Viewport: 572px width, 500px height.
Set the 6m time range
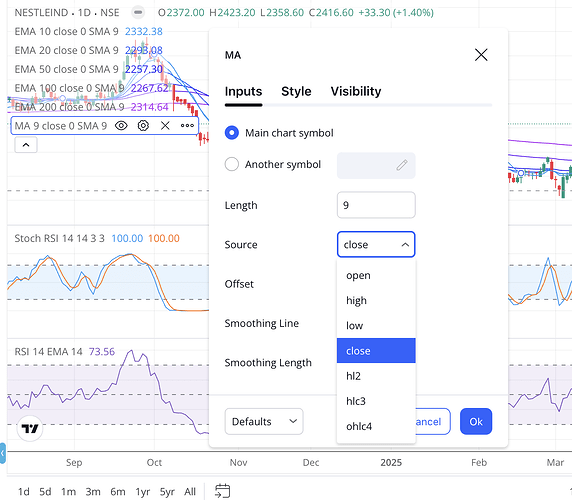(118, 492)
